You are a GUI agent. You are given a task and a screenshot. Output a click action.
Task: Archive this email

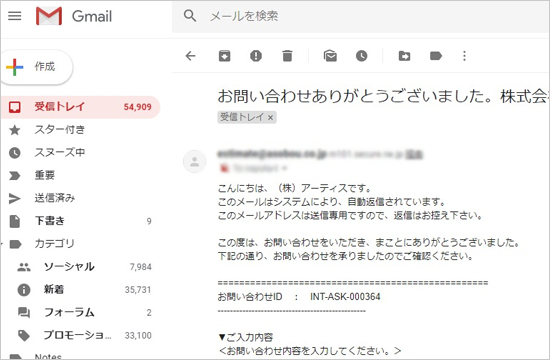224,56
